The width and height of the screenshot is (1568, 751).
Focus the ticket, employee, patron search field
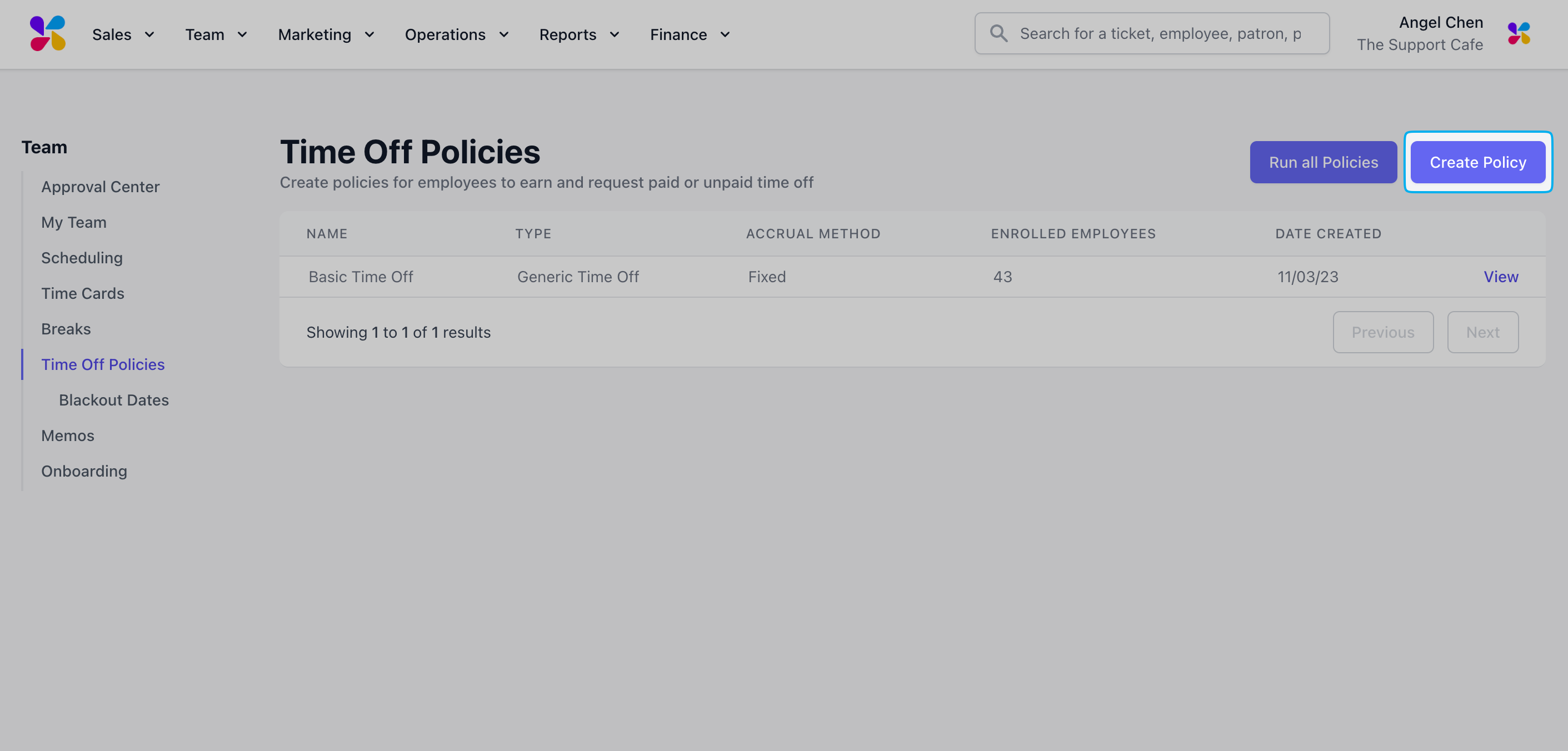[1152, 33]
